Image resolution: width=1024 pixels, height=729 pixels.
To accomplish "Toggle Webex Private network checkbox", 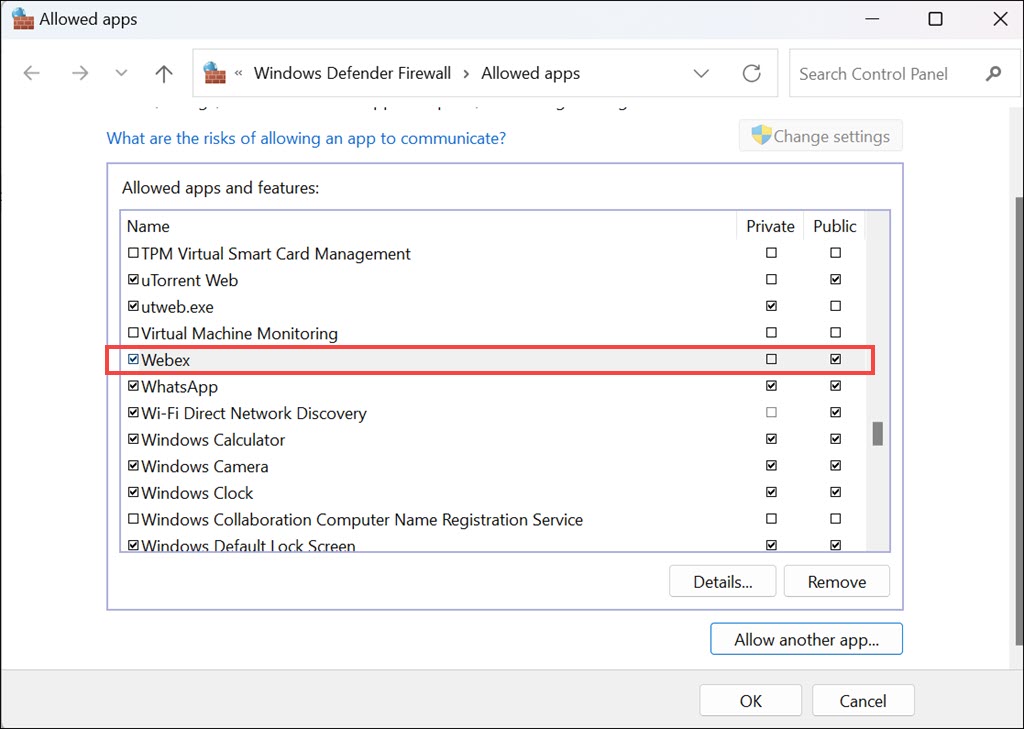I will point(771,359).
